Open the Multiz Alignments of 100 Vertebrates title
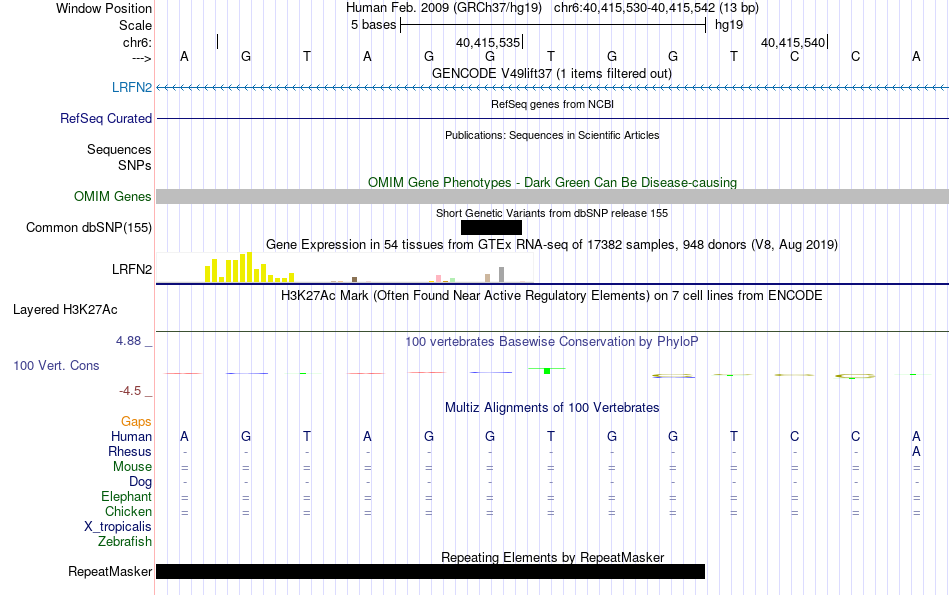This screenshot has height=595, width=950. [x=552, y=408]
